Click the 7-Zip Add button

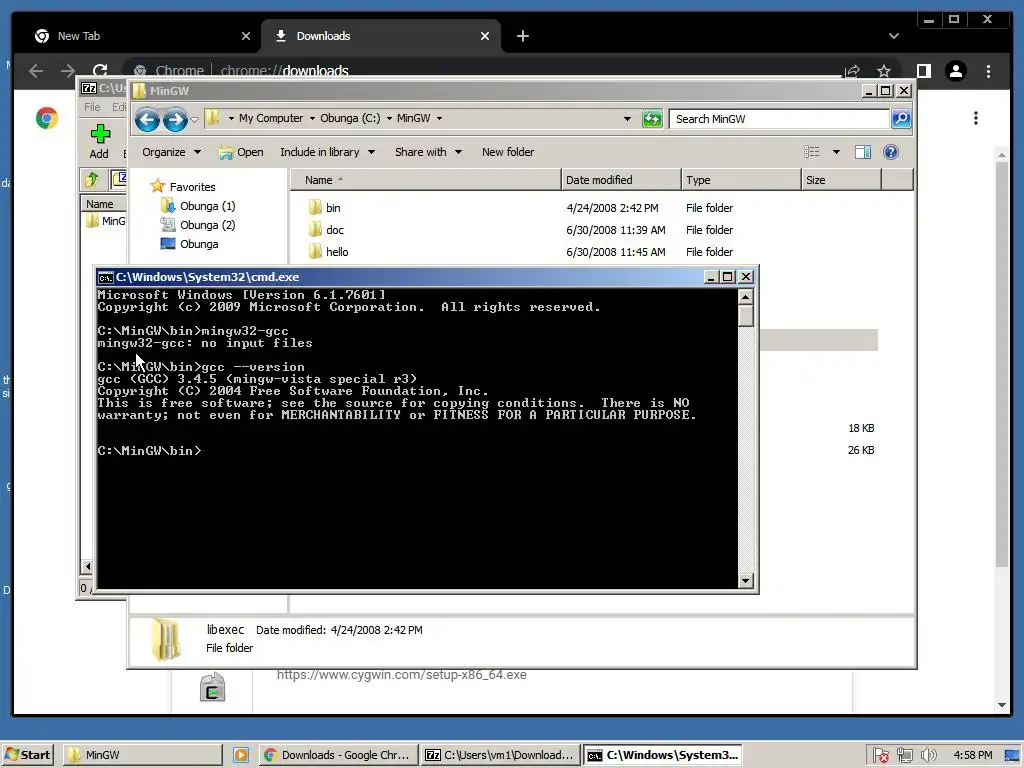pyautogui.click(x=99, y=142)
